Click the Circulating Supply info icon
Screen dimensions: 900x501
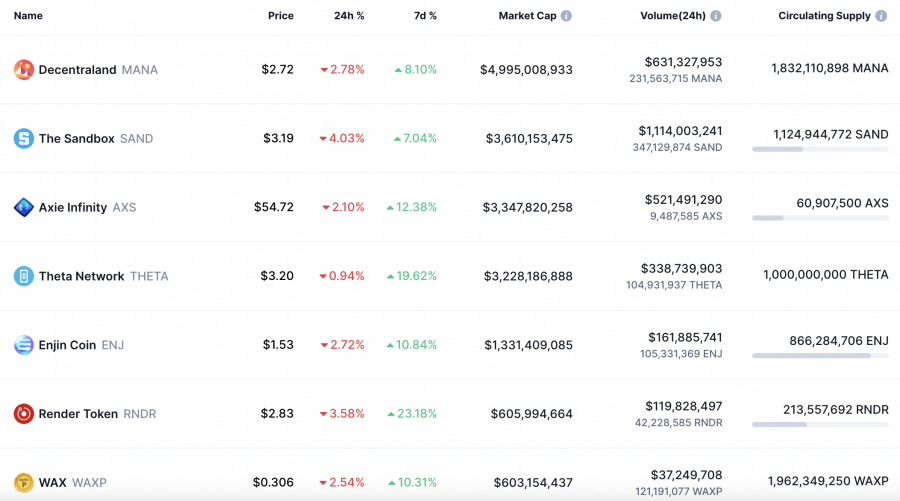pyautogui.click(x=881, y=16)
